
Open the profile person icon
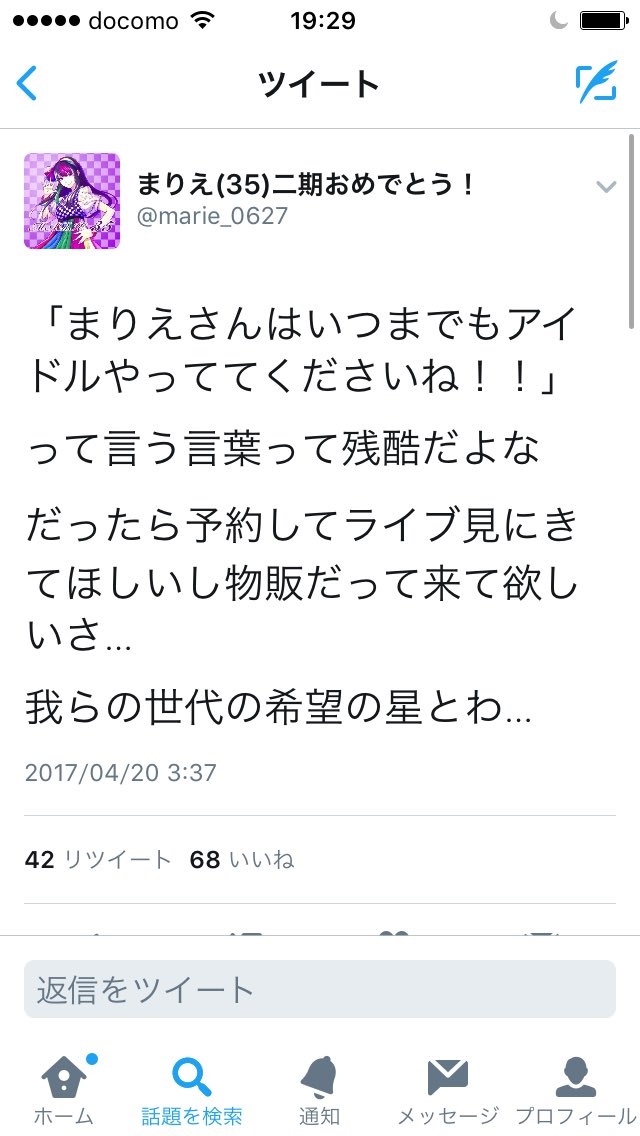575,1077
